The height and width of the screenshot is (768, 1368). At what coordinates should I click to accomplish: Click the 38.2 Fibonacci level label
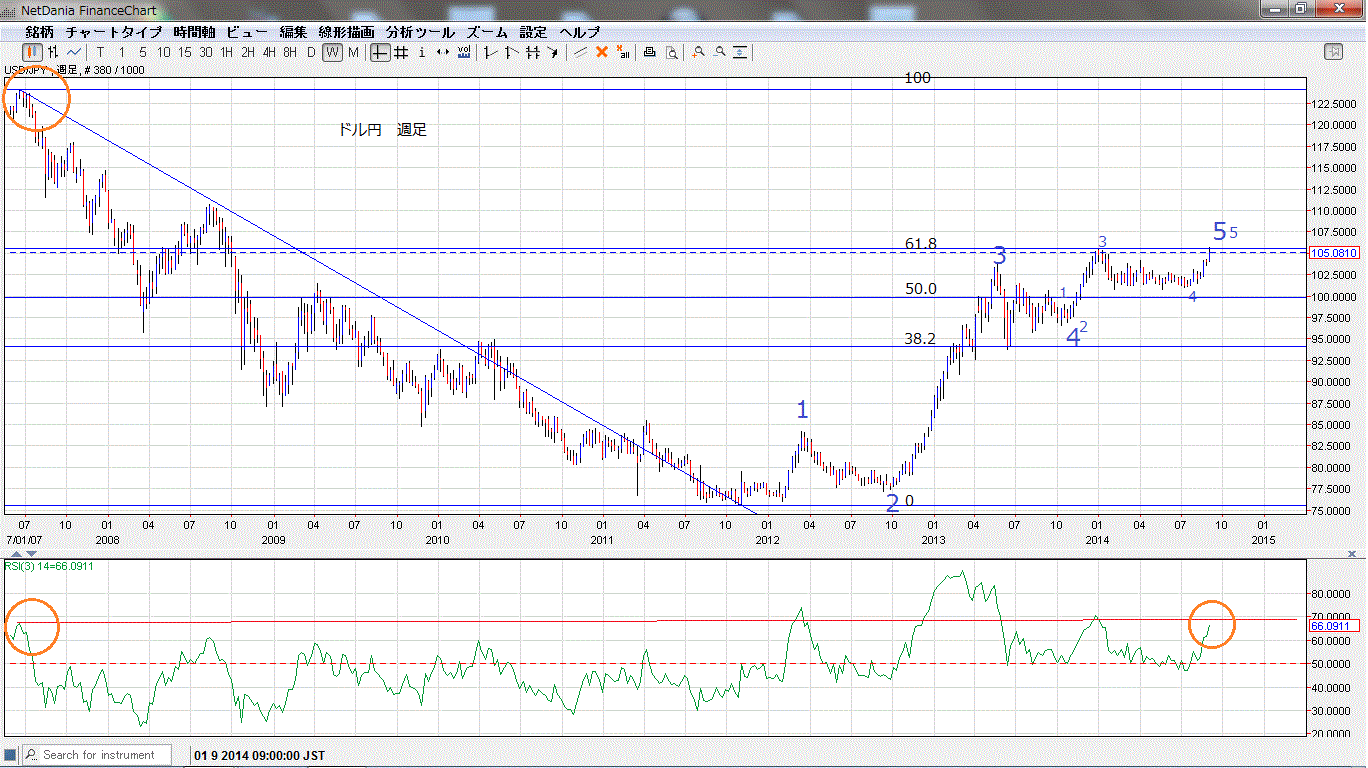point(920,339)
